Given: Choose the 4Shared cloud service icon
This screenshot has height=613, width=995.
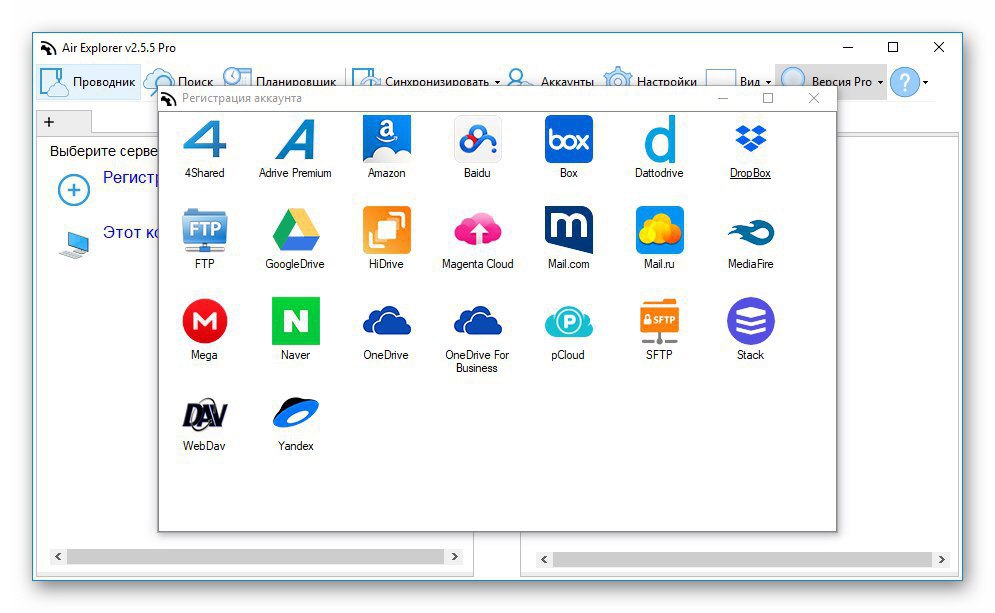Looking at the screenshot, I should pos(204,139).
